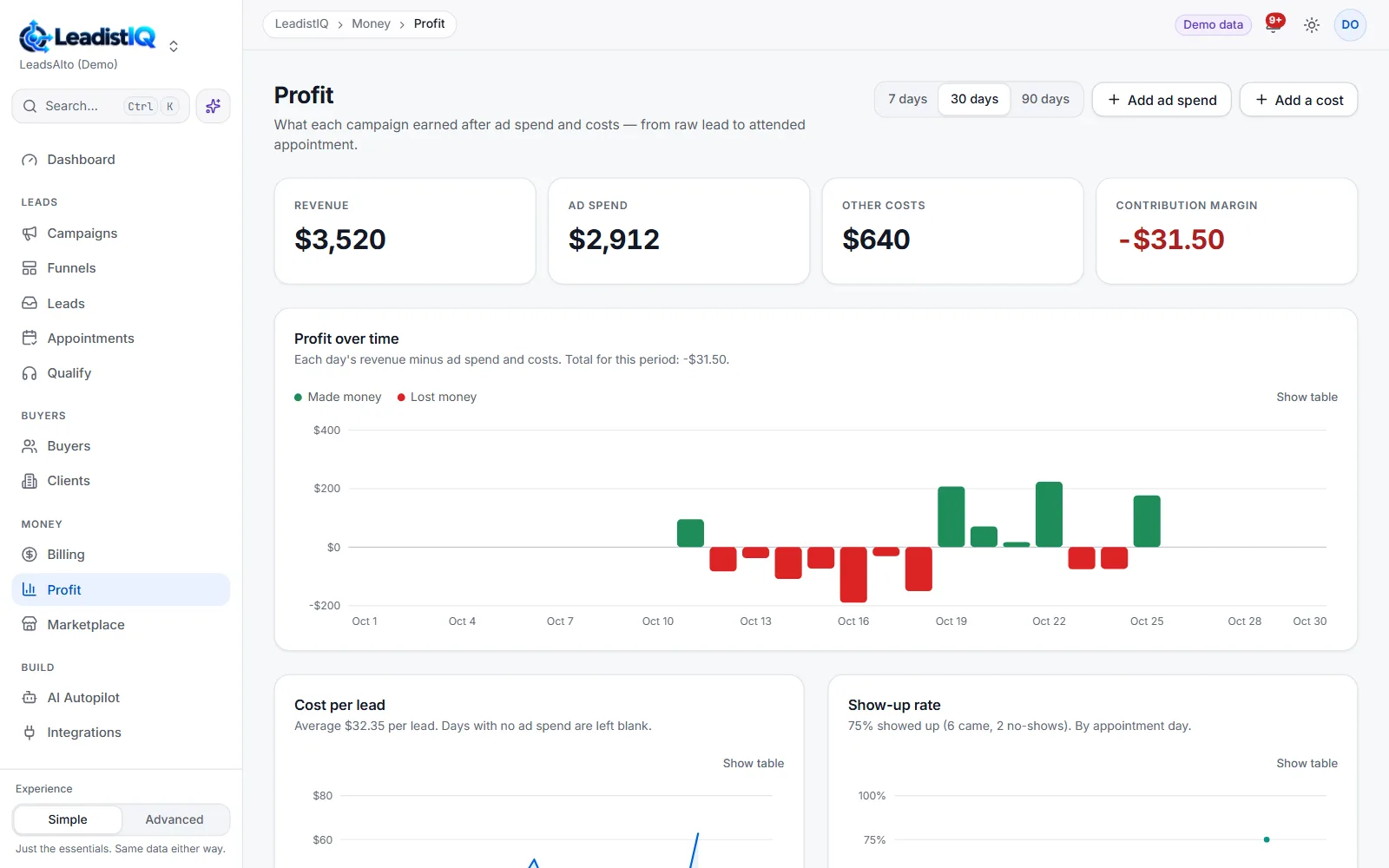Select the 7 days range

pos(907,99)
